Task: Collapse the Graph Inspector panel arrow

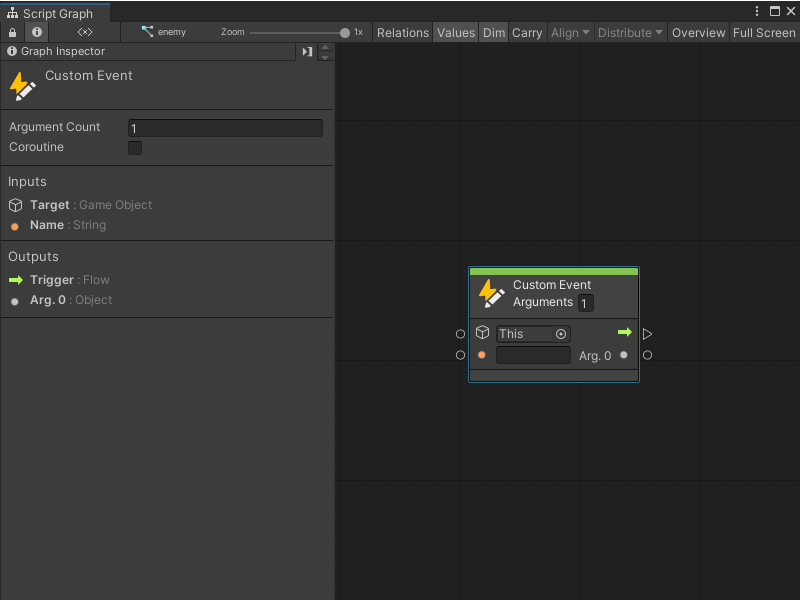Action: point(307,51)
